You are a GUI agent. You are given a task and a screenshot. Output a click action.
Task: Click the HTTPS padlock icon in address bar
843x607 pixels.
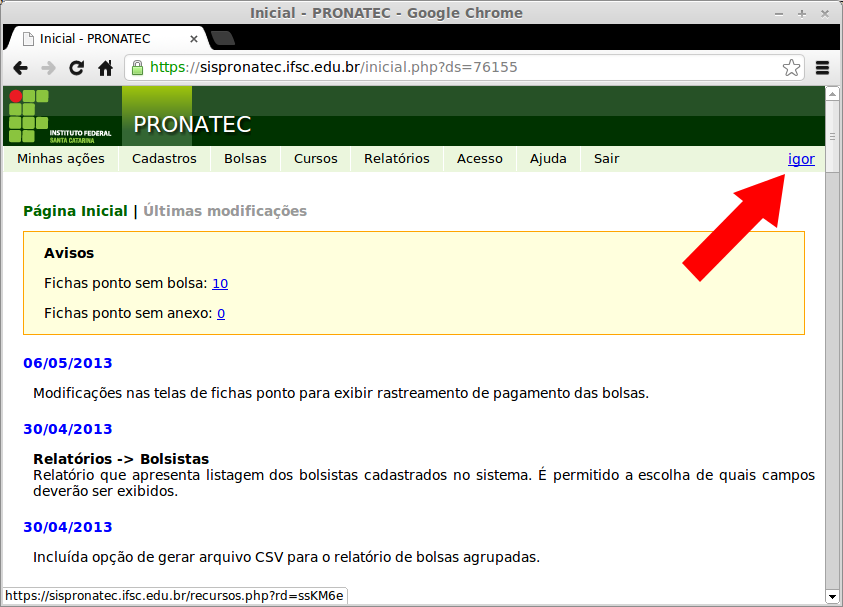click(135, 67)
